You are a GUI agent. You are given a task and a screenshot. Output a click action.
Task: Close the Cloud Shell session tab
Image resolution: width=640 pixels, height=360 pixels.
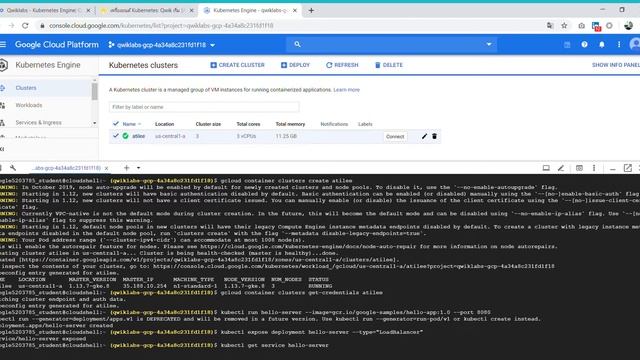click(x=107, y=168)
